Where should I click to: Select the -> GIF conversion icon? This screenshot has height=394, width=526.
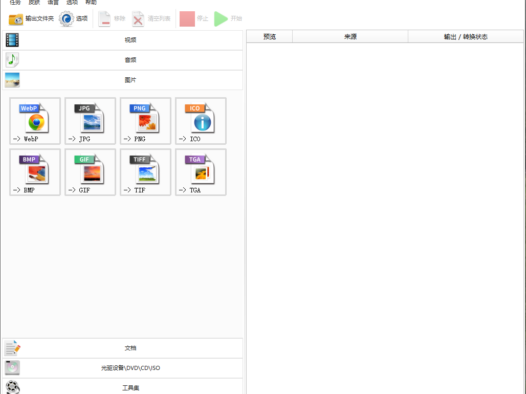90,172
